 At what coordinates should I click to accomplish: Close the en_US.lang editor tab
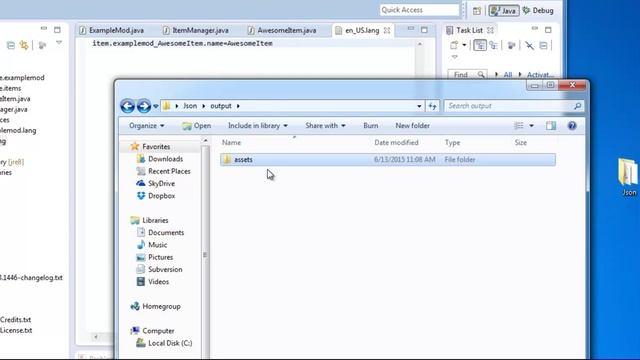click(x=387, y=31)
